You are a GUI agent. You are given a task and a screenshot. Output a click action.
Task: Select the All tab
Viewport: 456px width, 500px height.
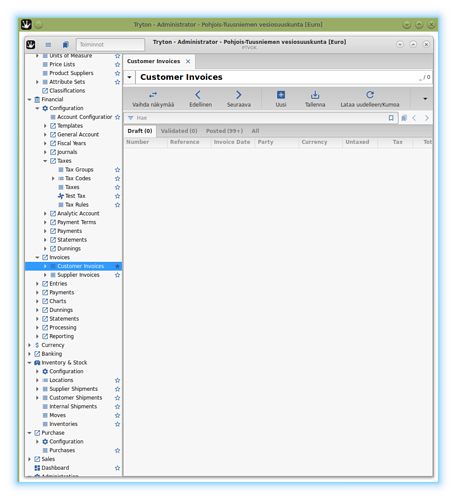(255, 131)
